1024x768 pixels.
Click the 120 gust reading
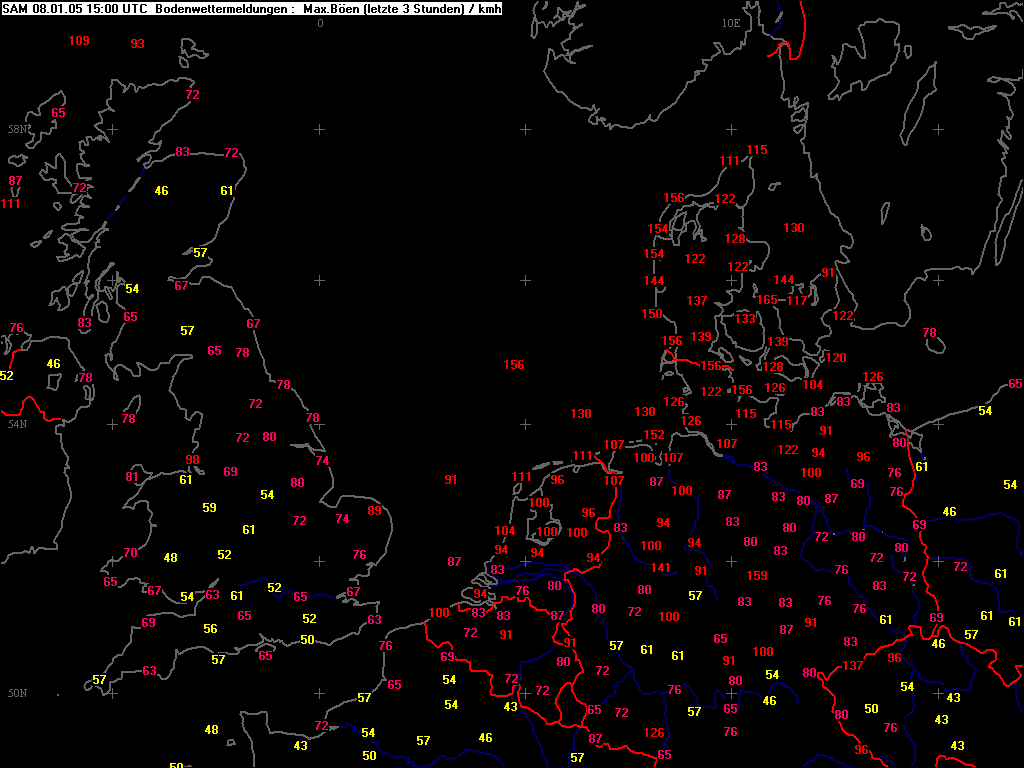pyautogui.click(x=836, y=358)
